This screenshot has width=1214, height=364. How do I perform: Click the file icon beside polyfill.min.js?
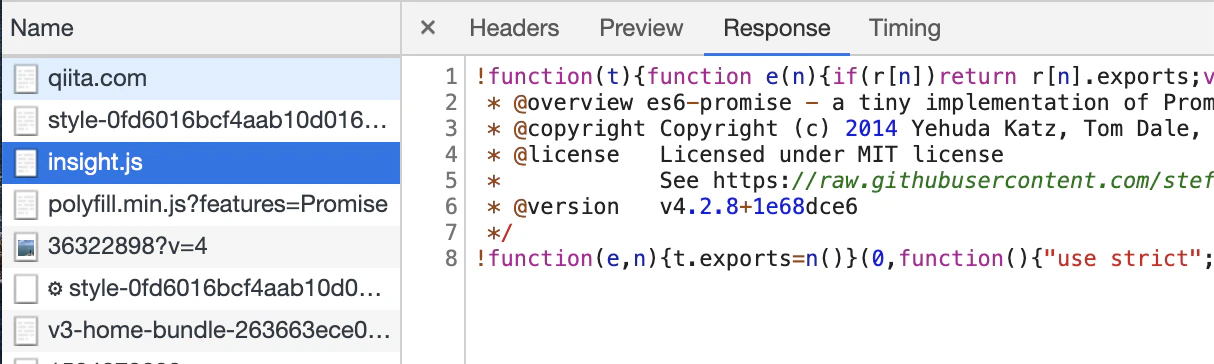pos(27,205)
